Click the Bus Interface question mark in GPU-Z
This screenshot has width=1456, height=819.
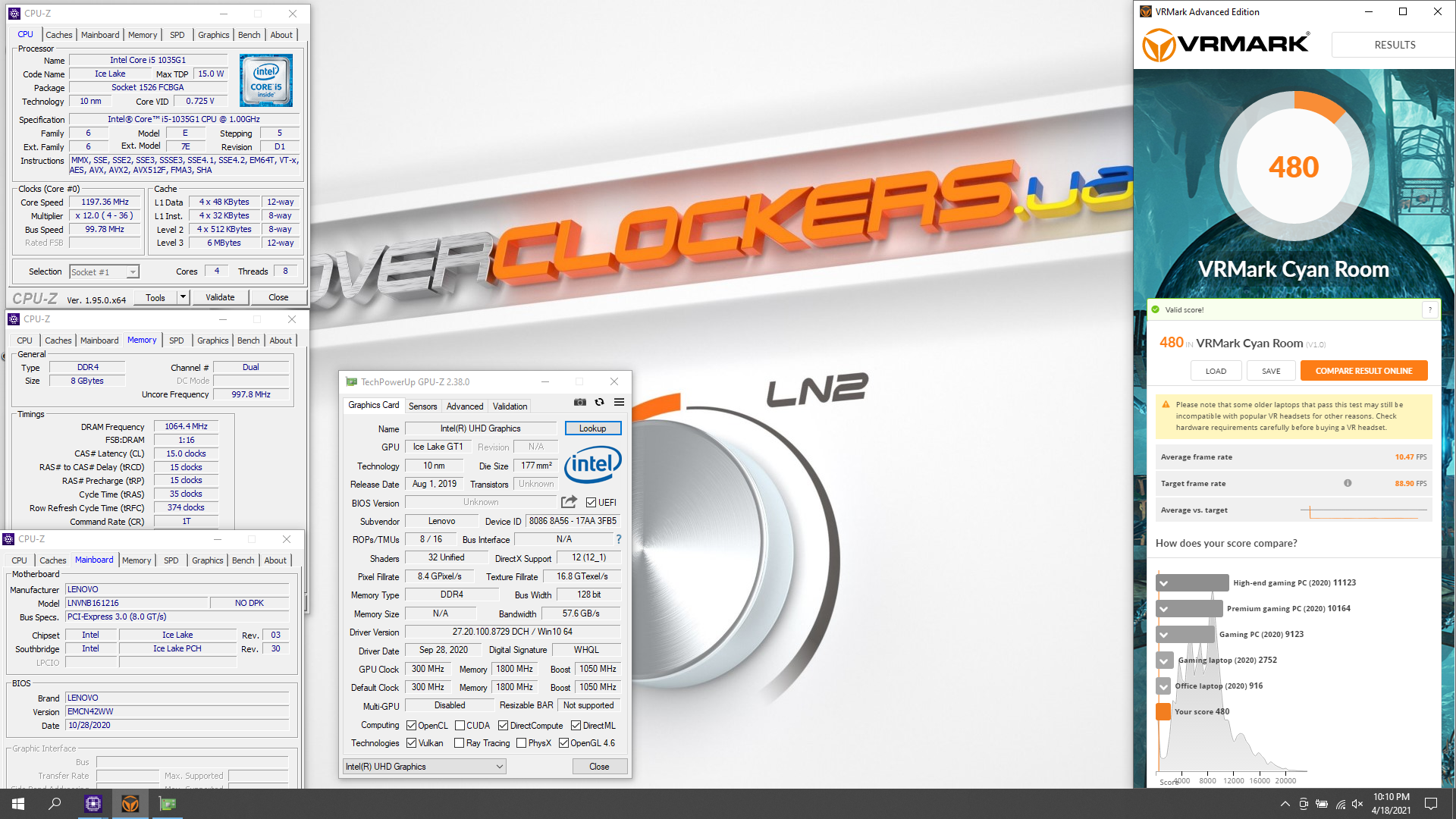tap(619, 539)
